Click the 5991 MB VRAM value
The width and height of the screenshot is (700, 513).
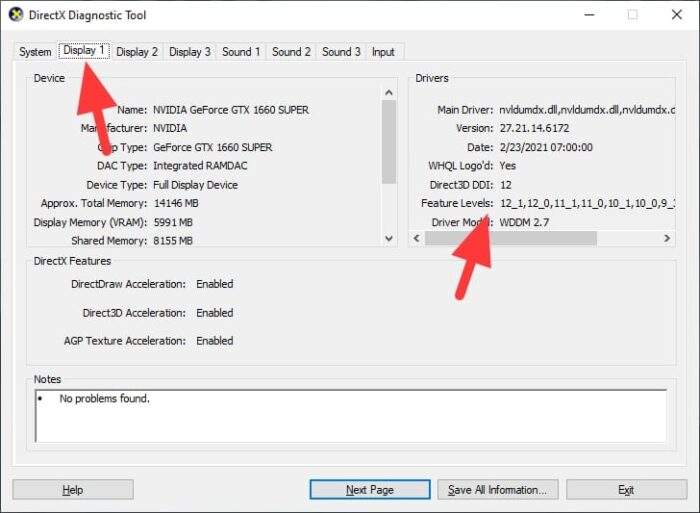pos(173,222)
